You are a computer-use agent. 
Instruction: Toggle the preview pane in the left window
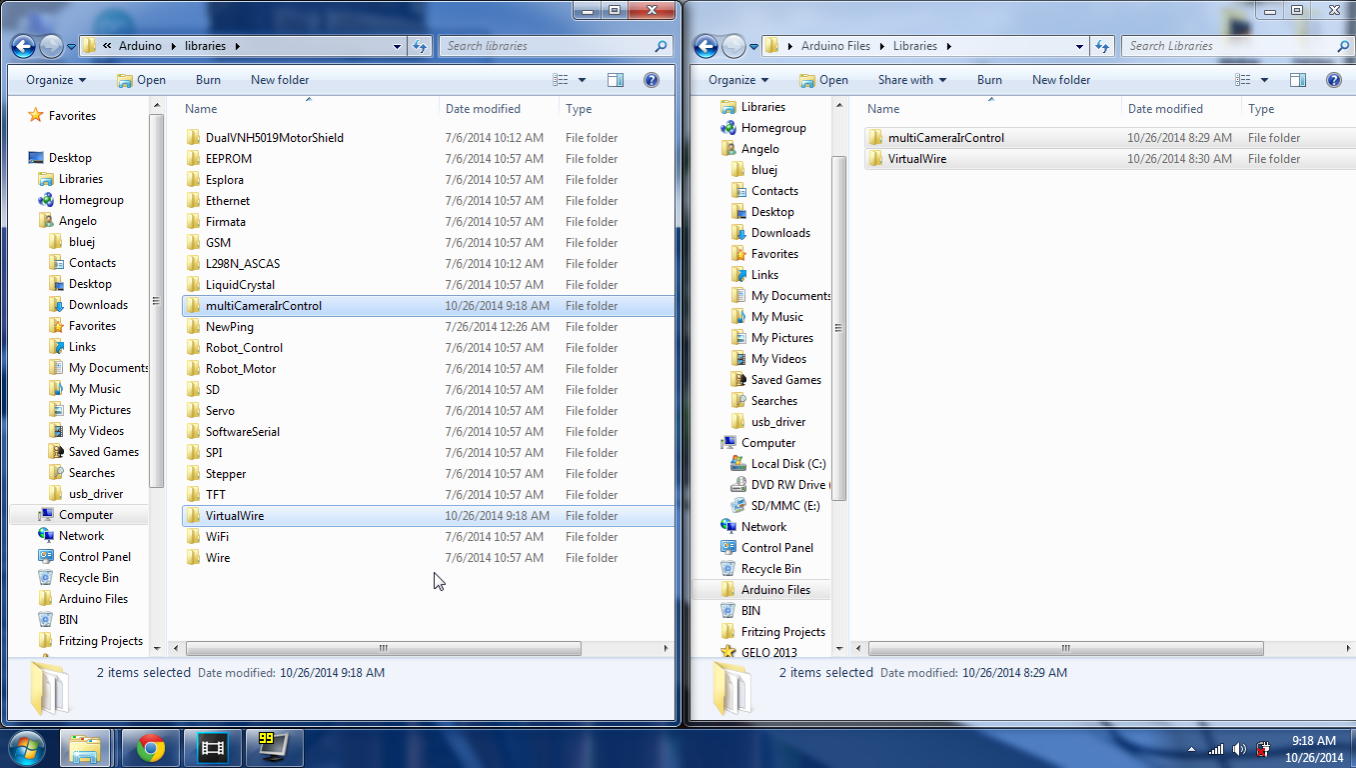point(615,80)
